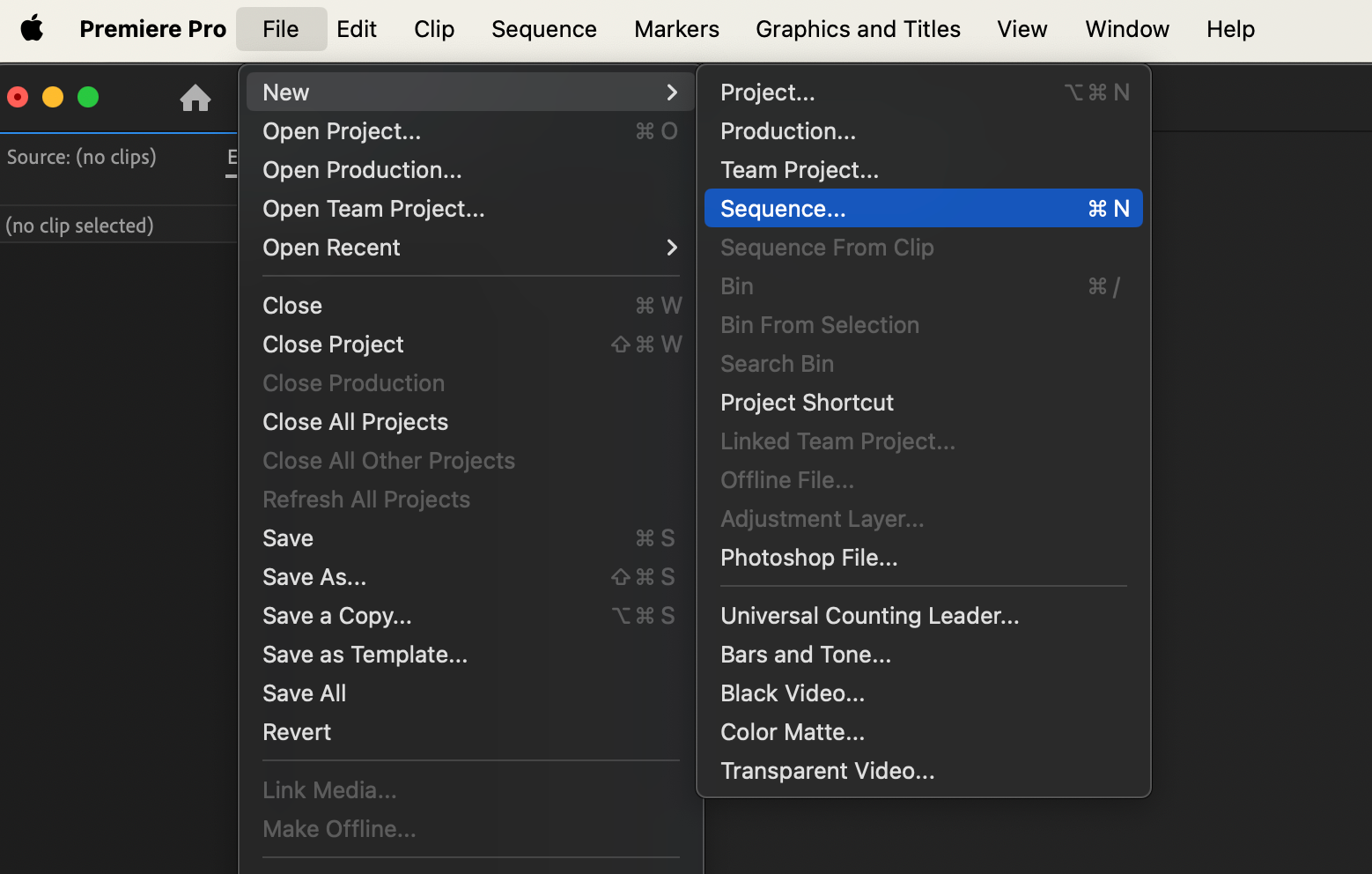Select the Source (no clips) panel tab
The image size is (1372, 874).
pos(82,157)
